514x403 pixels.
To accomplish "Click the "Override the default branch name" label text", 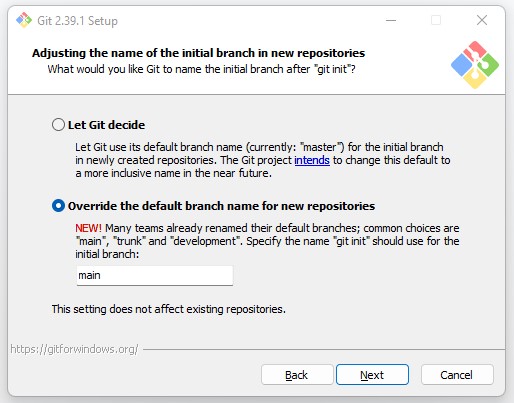I will click(x=221, y=206).
